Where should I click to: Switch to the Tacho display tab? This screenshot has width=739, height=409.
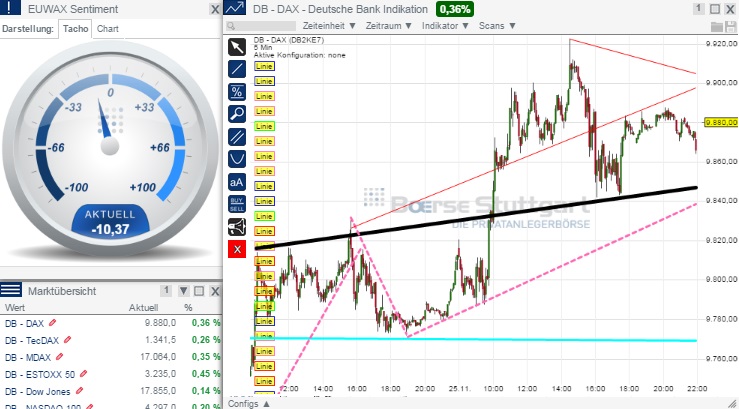pos(75,29)
